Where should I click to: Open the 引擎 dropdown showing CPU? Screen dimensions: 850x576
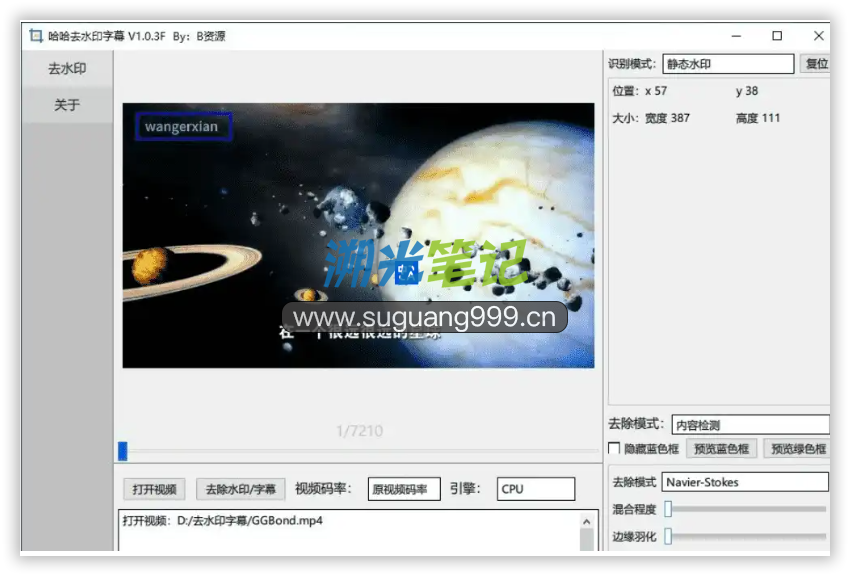tap(535, 489)
